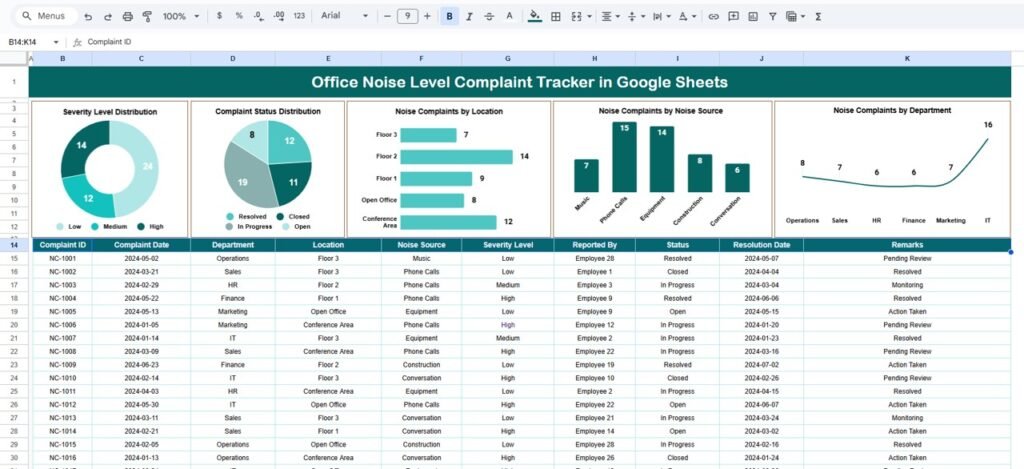Open the text color picker

point(509,16)
